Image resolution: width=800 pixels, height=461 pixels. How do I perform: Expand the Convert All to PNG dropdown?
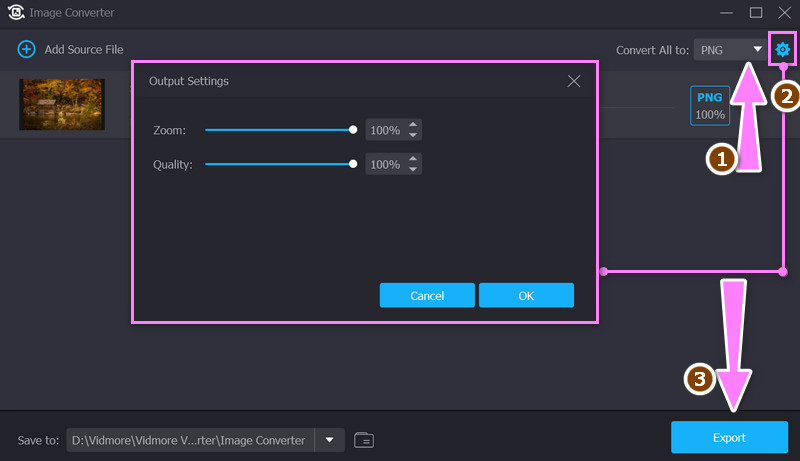[x=729, y=49]
